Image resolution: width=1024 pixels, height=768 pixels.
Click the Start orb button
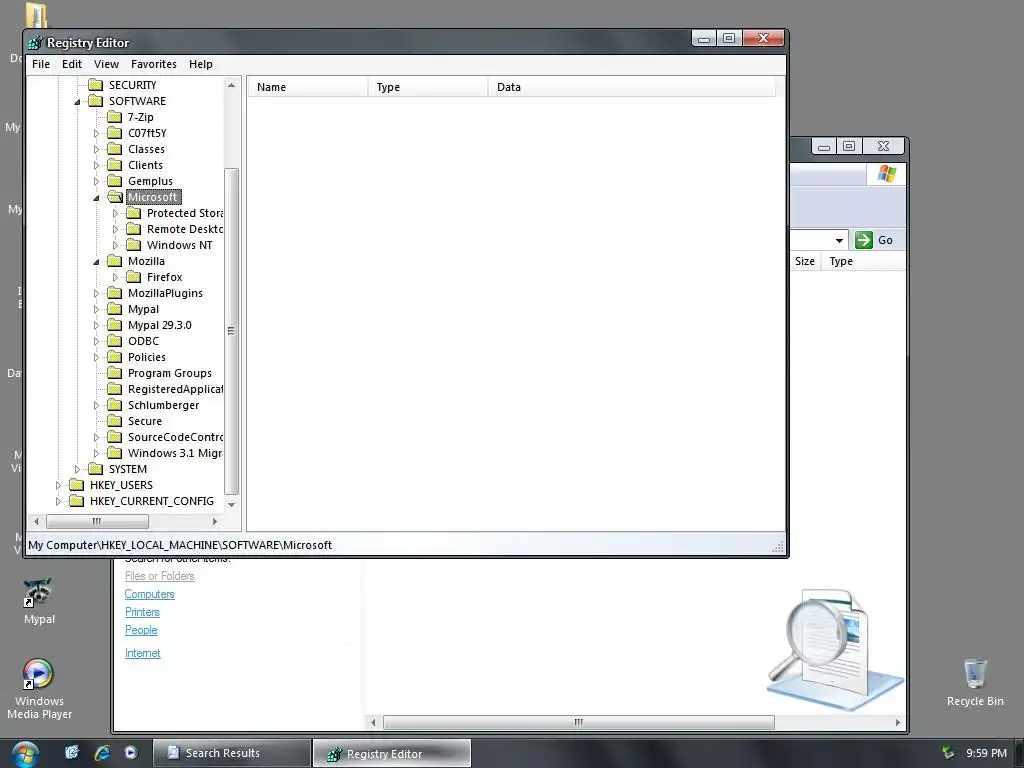(x=25, y=754)
